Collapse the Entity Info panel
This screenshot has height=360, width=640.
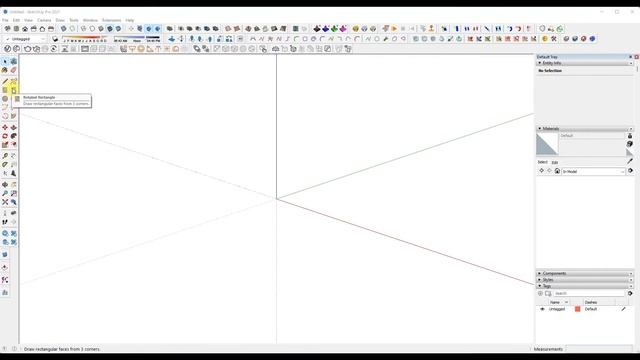pyautogui.click(x=540, y=63)
